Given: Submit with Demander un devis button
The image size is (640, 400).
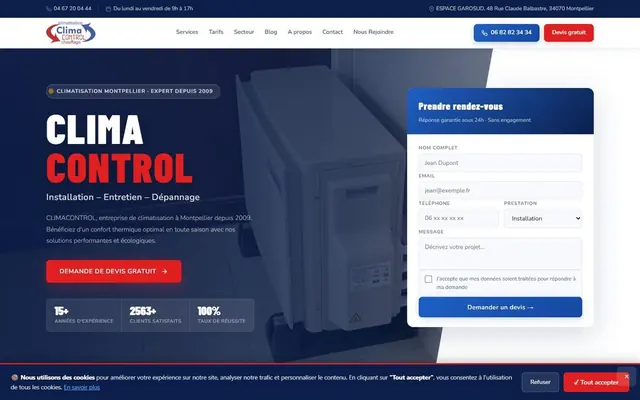Looking at the screenshot, I should coord(500,307).
